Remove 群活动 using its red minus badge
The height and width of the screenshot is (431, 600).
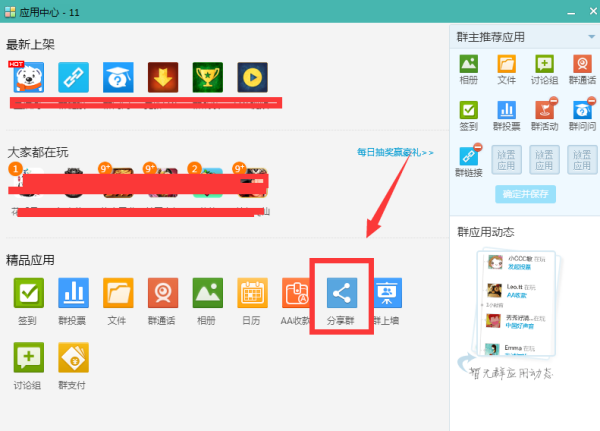point(555,98)
